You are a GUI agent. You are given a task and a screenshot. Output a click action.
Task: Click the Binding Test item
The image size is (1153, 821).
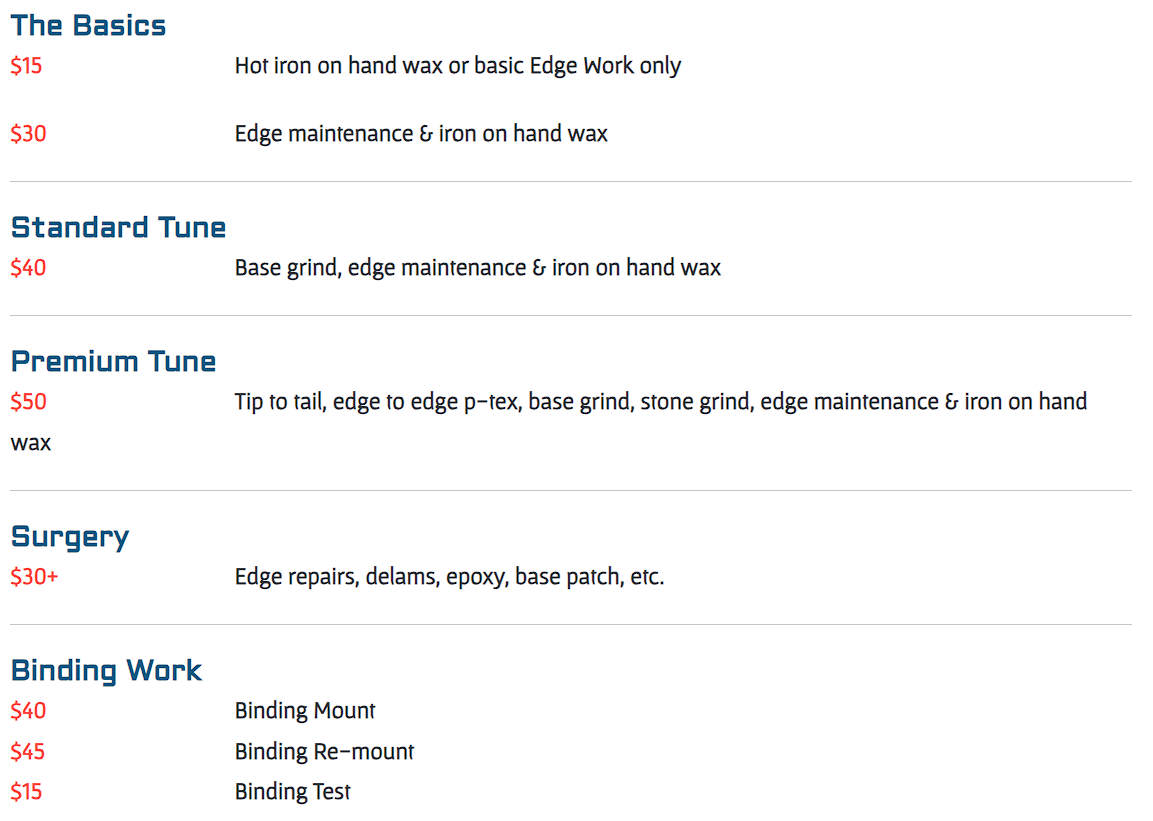[x=292, y=792]
